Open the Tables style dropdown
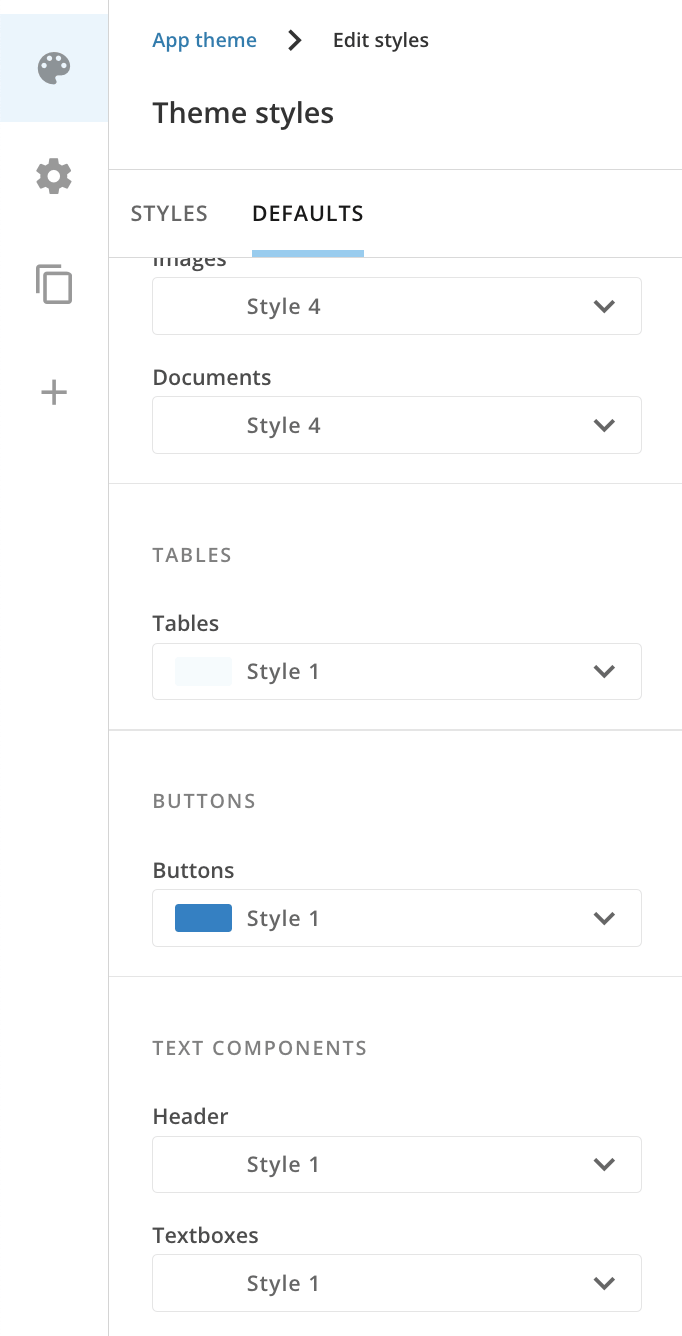This screenshot has height=1336, width=682. click(397, 671)
